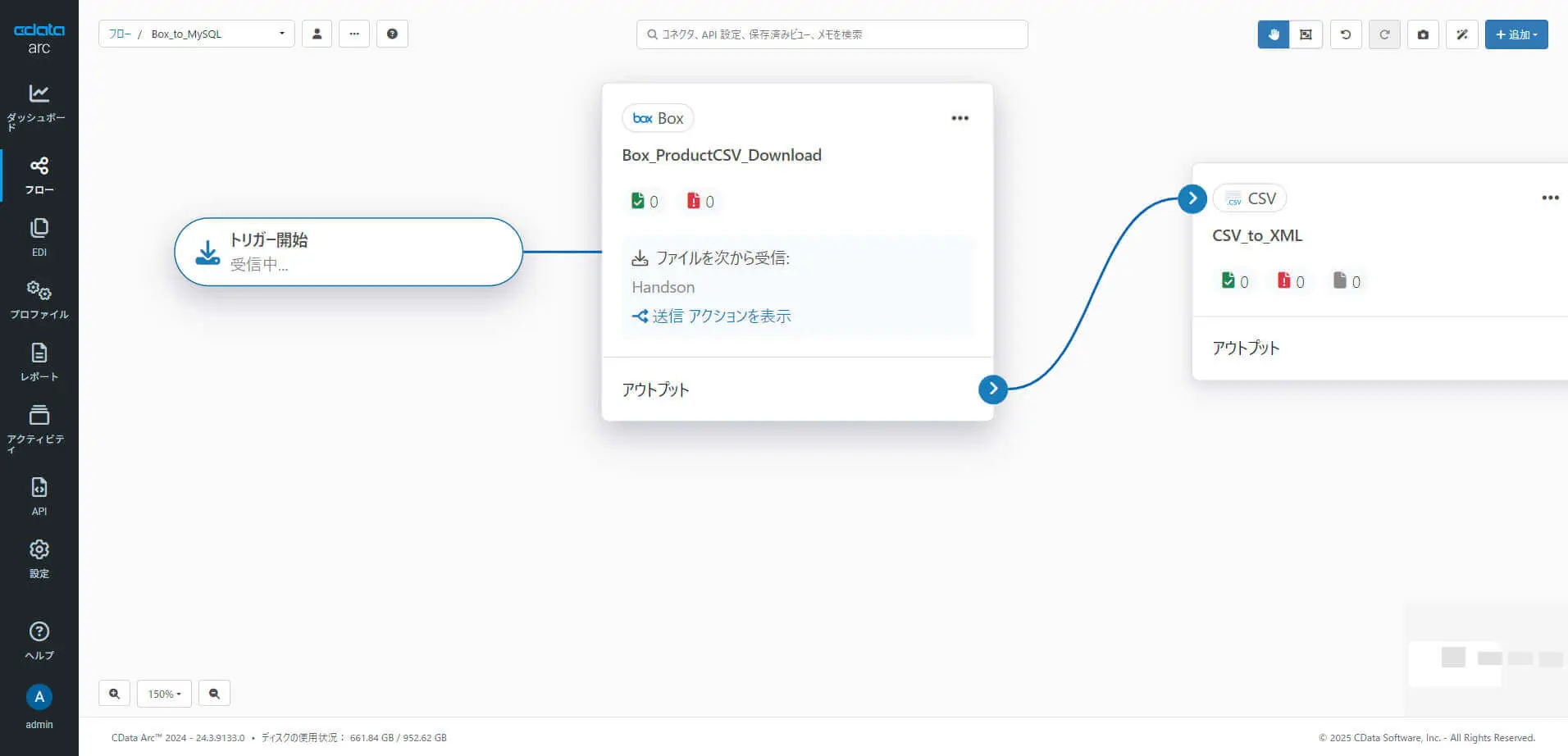Zoom in on the flow canvas
The height and width of the screenshot is (756, 1568).
[x=114, y=694]
